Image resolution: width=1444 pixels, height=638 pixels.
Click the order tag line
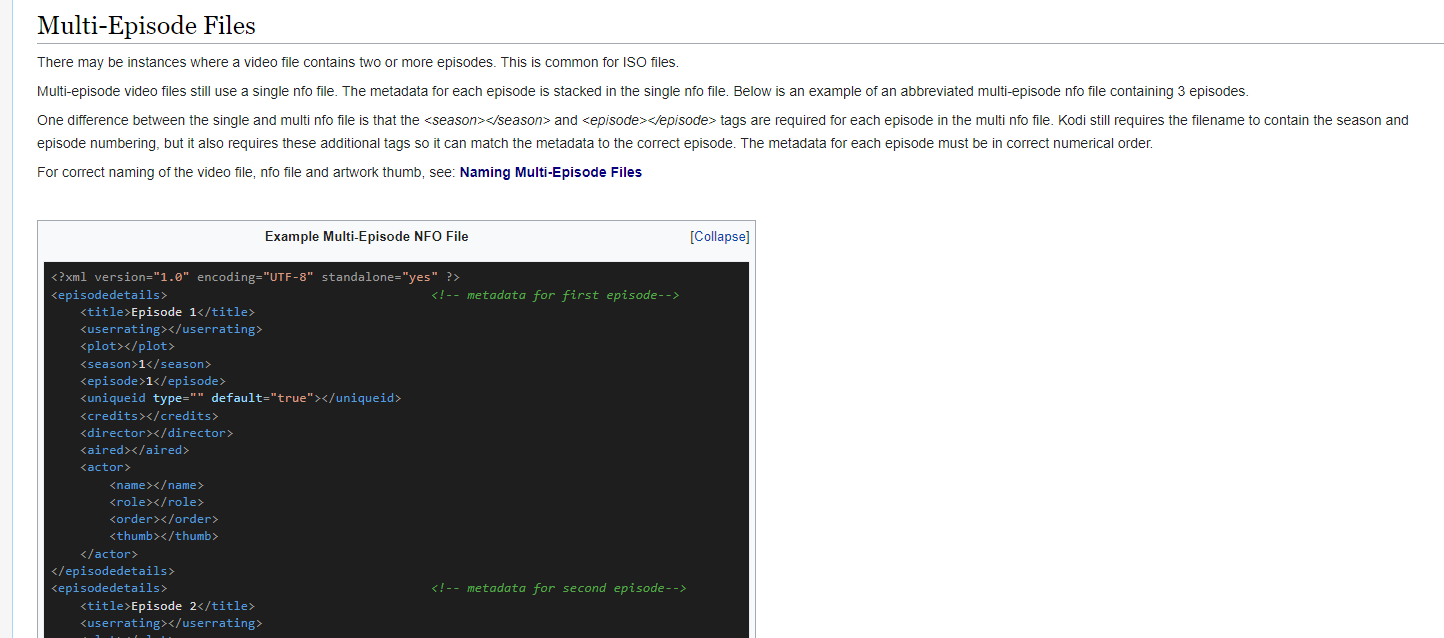[163, 519]
